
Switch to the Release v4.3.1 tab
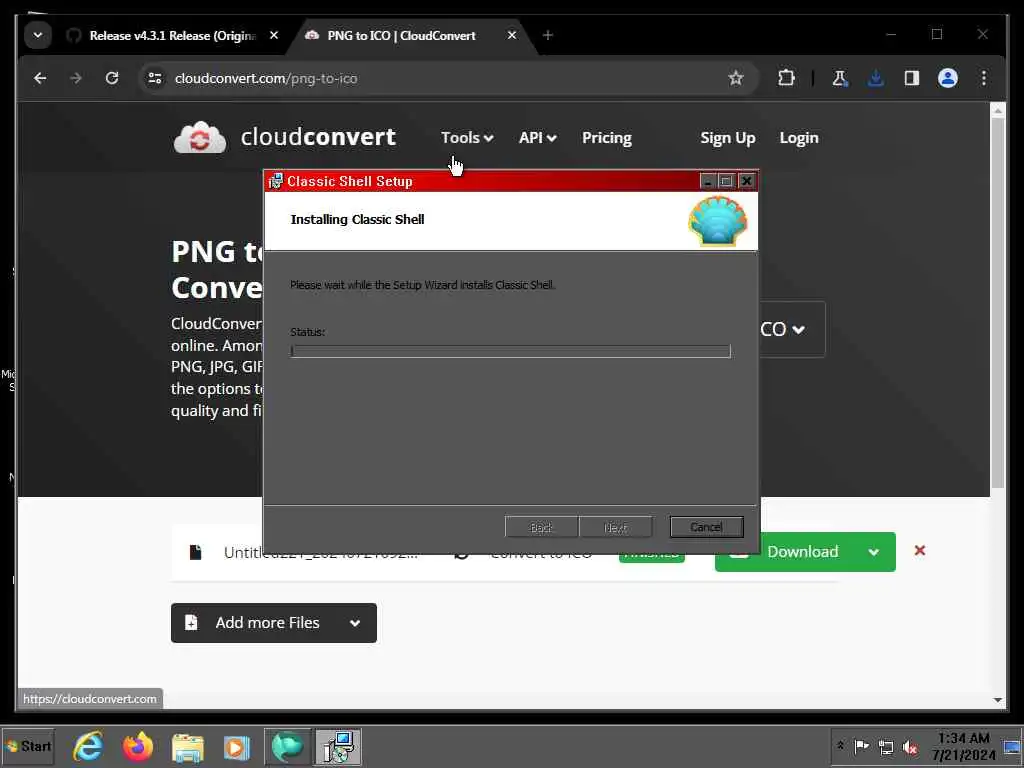(171, 35)
